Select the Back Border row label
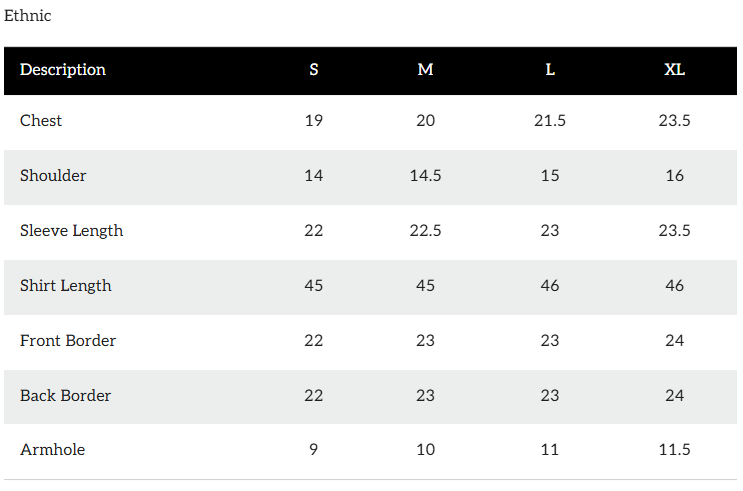The width and height of the screenshot is (743, 491). (x=66, y=396)
